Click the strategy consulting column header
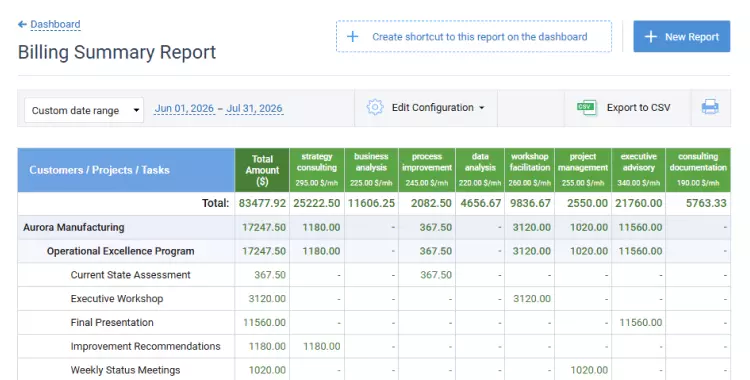The width and height of the screenshot is (750, 380). point(317,170)
